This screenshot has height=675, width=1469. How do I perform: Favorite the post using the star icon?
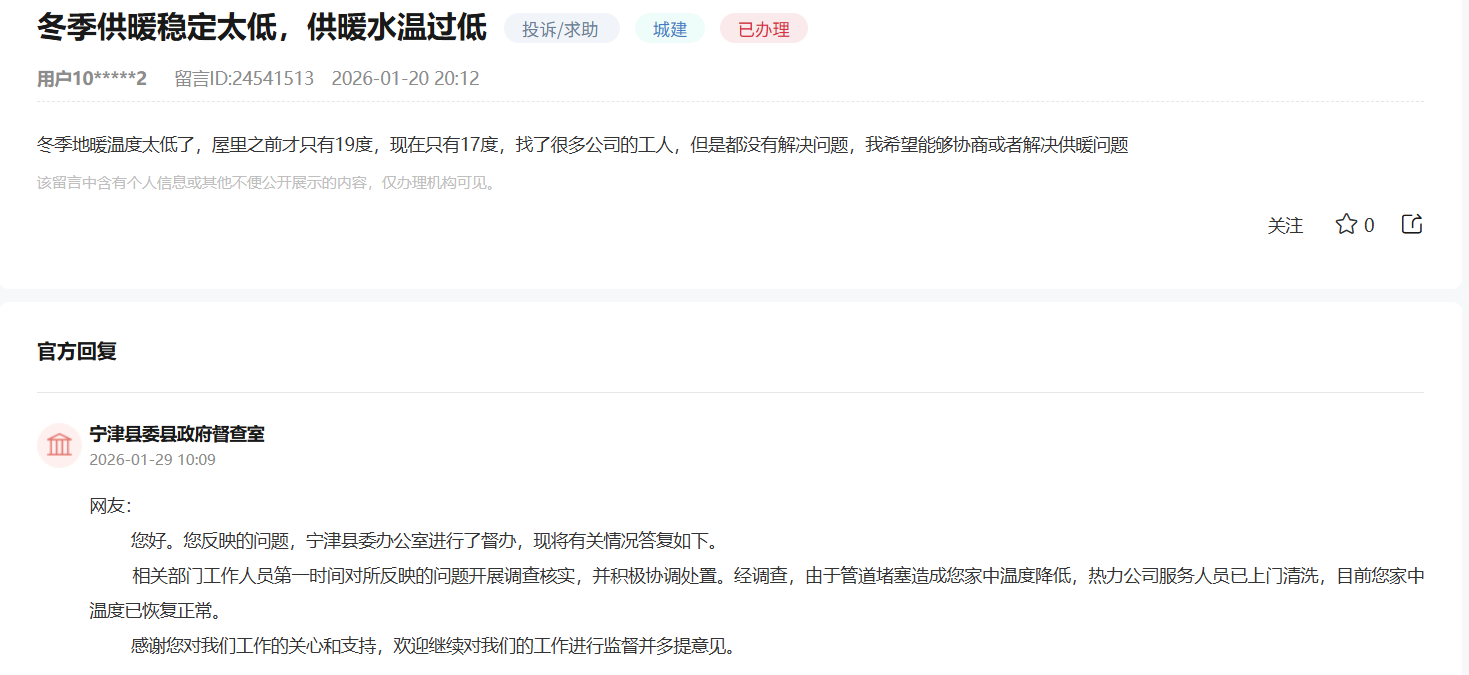coord(1345,225)
